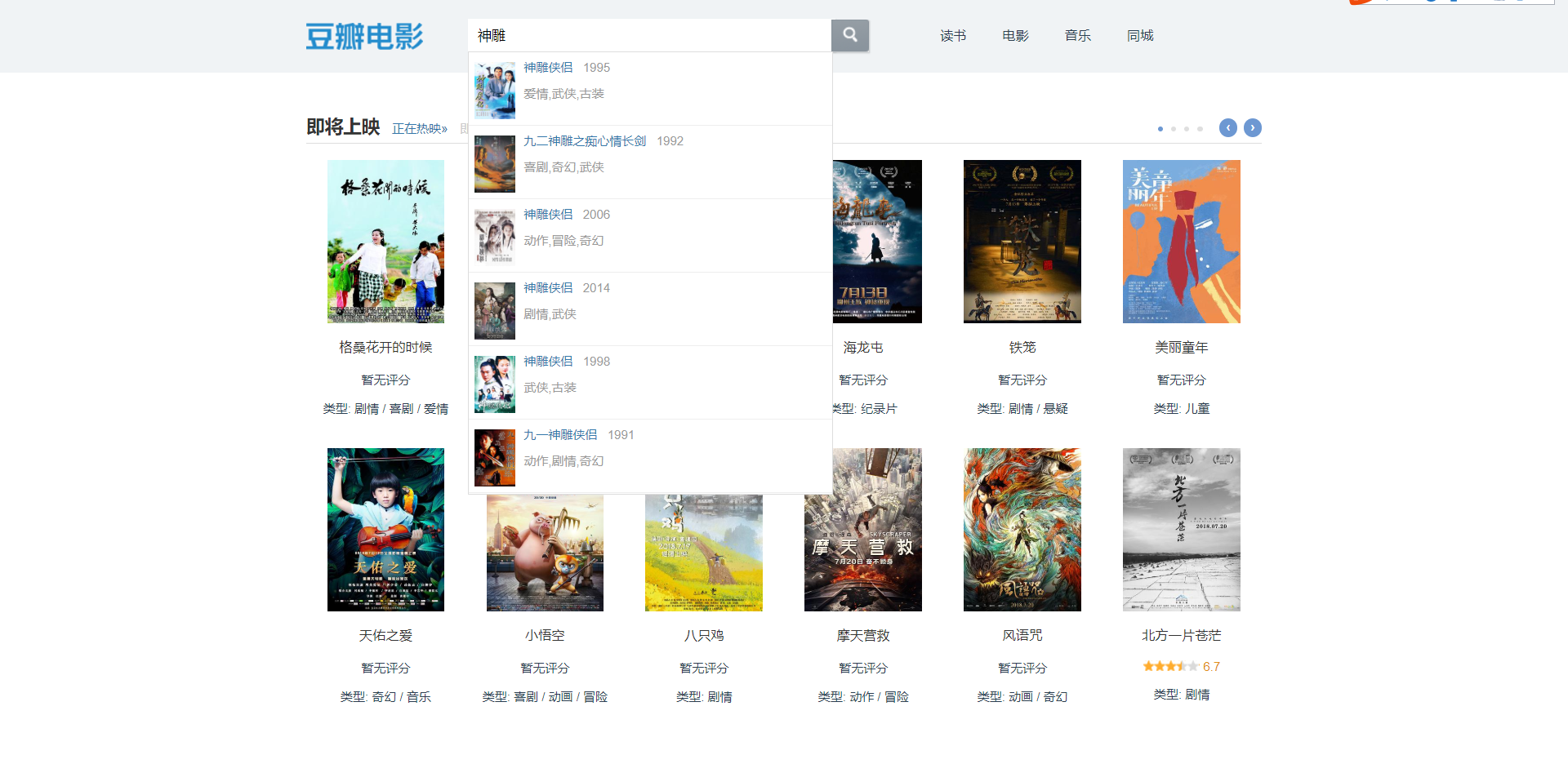This screenshot has width=1568, height=773.
Task: Select suggestion 神雕侠侣 2006
Action: pyautogui.click(x=650, y=236)
